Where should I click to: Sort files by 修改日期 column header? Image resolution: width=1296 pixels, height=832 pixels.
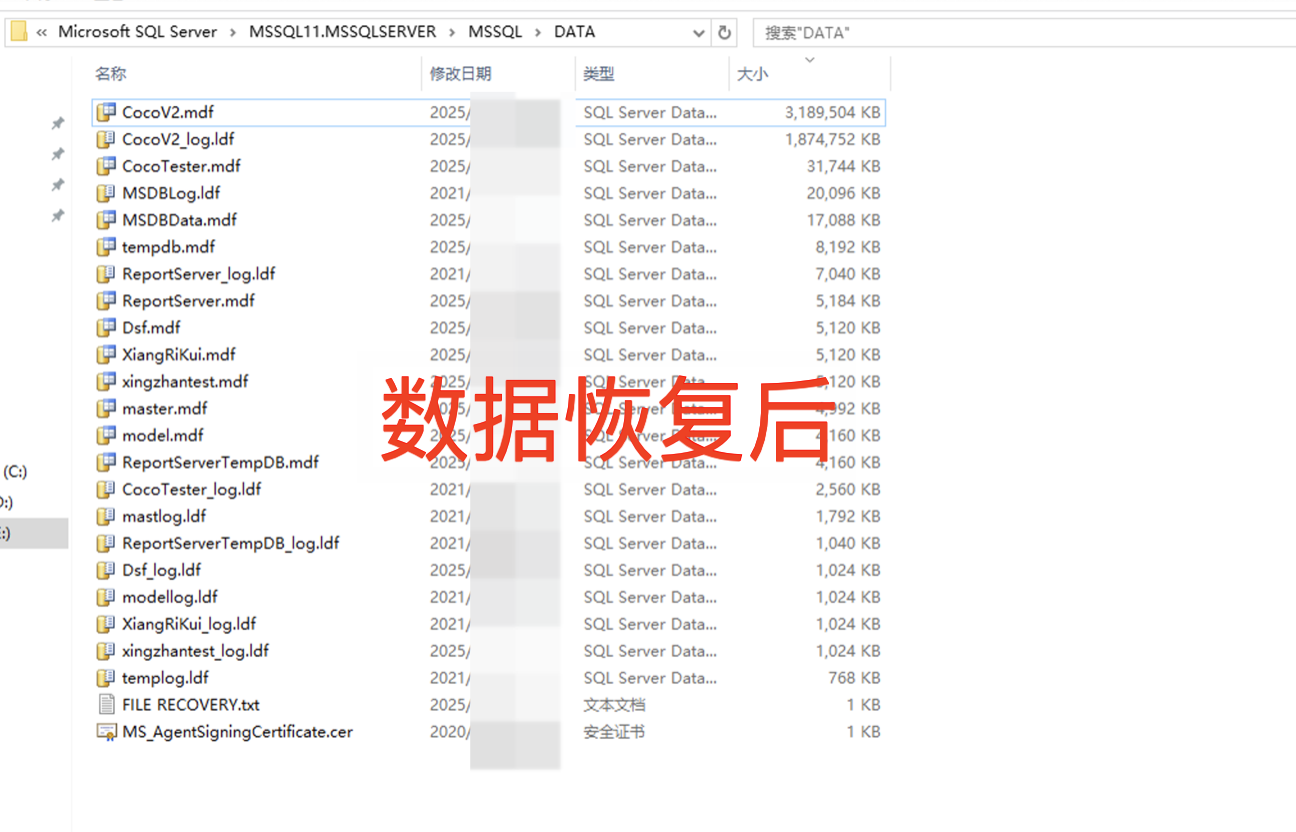pyautogui.click(x=460, y=74)
